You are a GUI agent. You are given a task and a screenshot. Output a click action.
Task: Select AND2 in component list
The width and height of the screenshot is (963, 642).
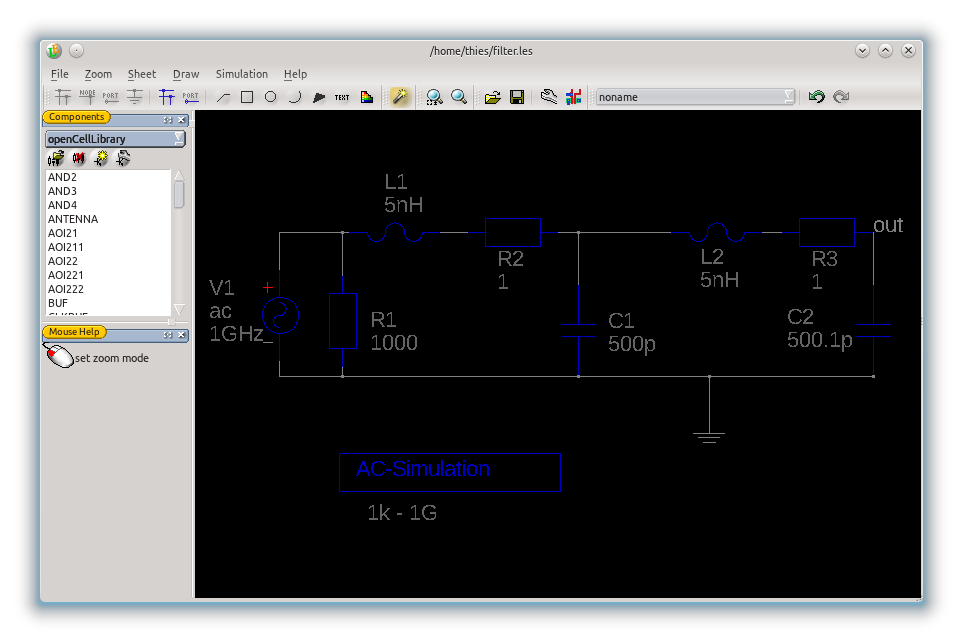(x=108, y=177)
